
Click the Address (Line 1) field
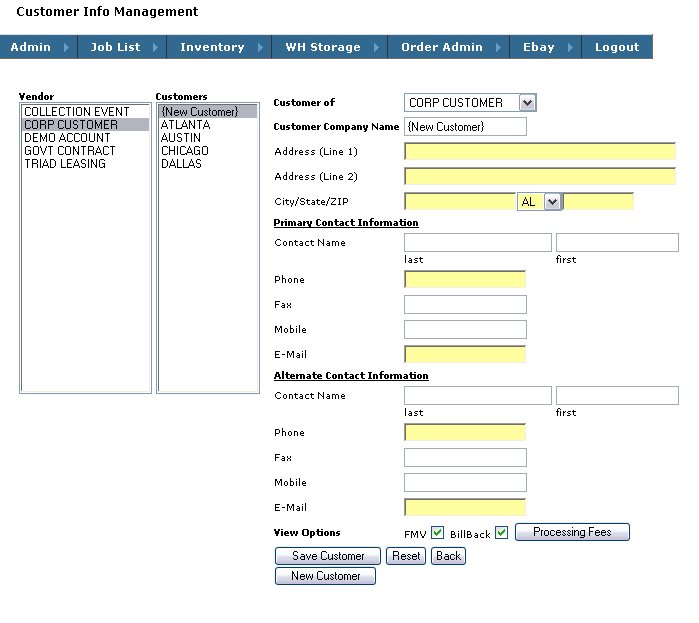(540, 152)
